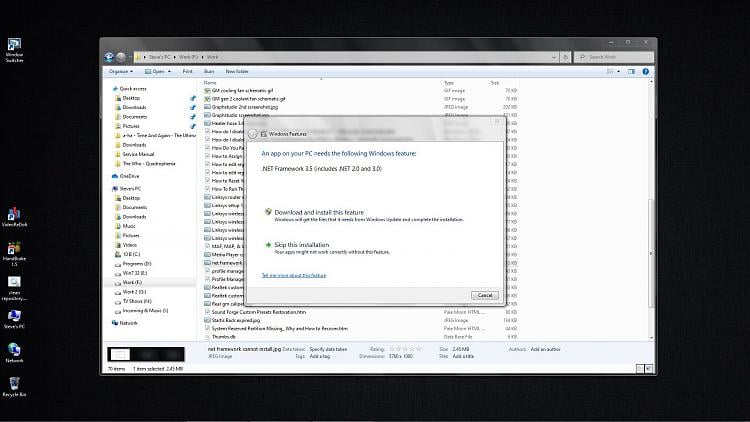The image size is (750, 422).
Task: Click Open in the command bar
Action: (x=154, y=71)
